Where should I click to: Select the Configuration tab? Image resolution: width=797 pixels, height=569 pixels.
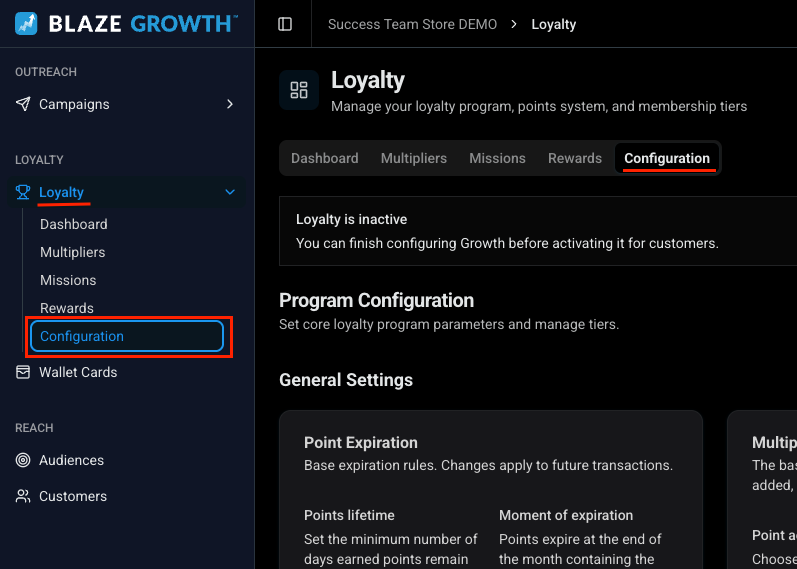tap(667, 159)
